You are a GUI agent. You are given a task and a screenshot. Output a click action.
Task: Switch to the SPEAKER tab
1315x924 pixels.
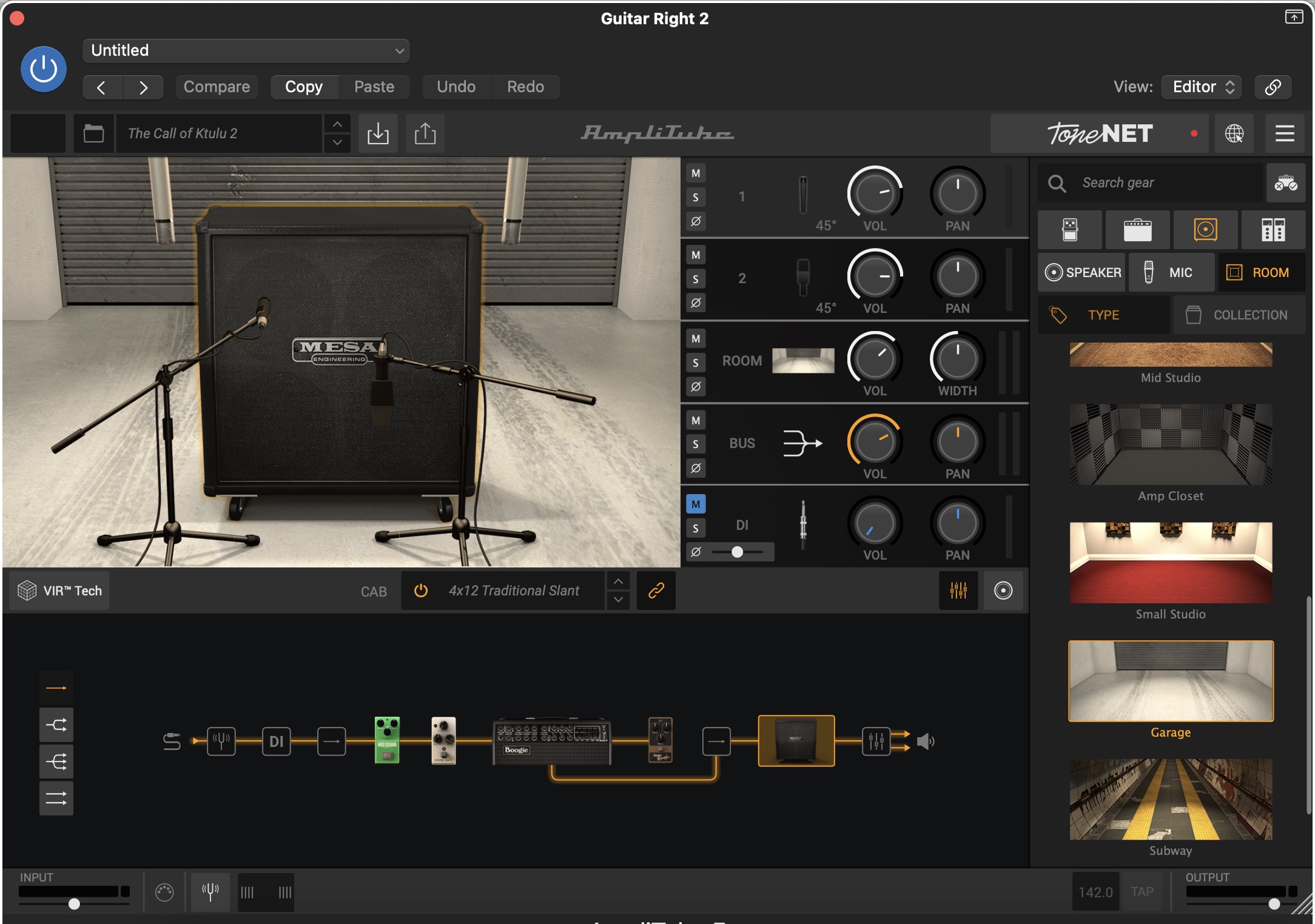click(1083, 273)
